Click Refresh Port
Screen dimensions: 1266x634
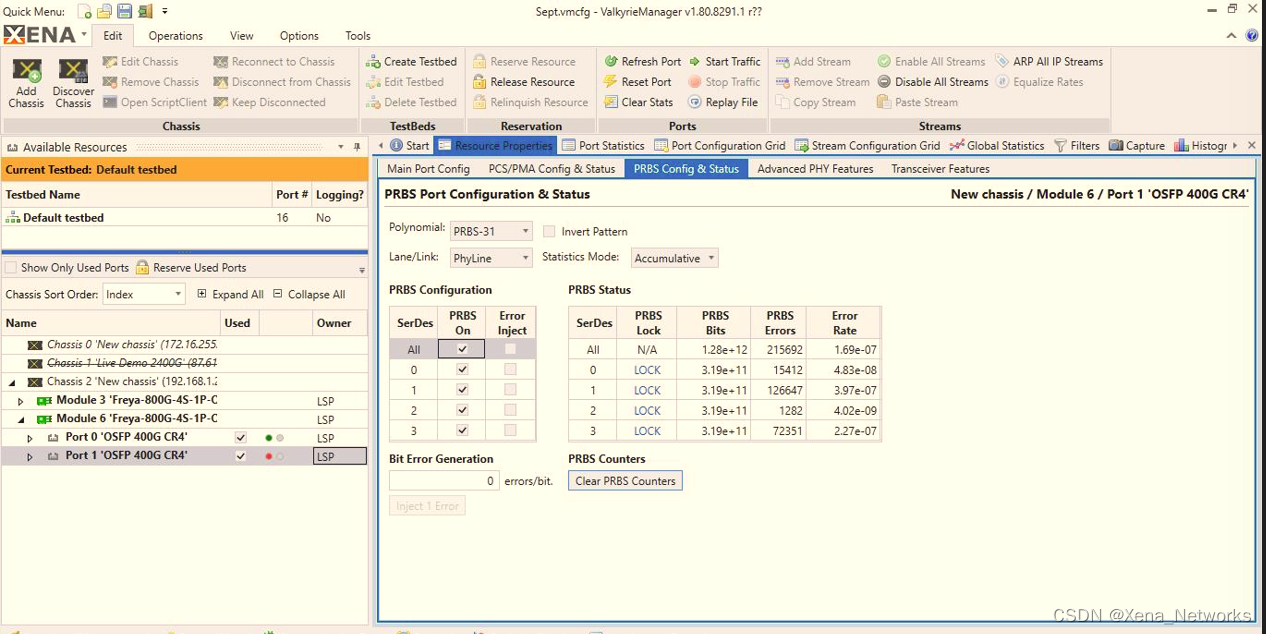point(643,61)
